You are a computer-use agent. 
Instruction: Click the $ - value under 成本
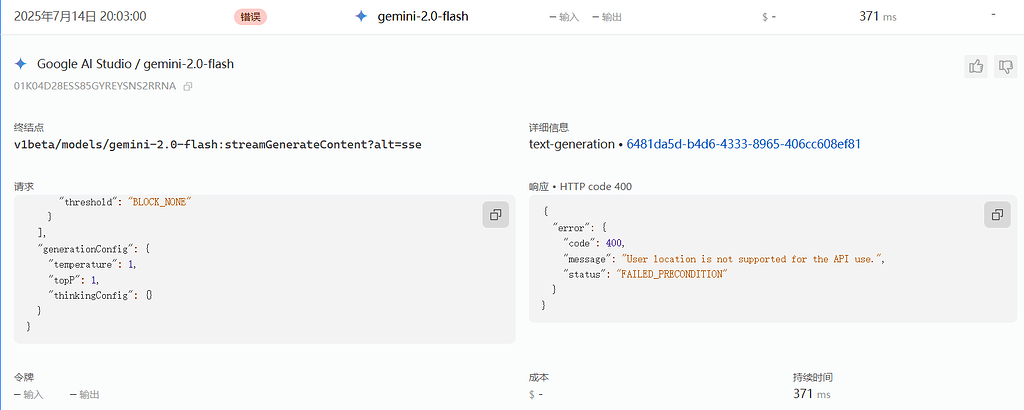coord(536,394)
